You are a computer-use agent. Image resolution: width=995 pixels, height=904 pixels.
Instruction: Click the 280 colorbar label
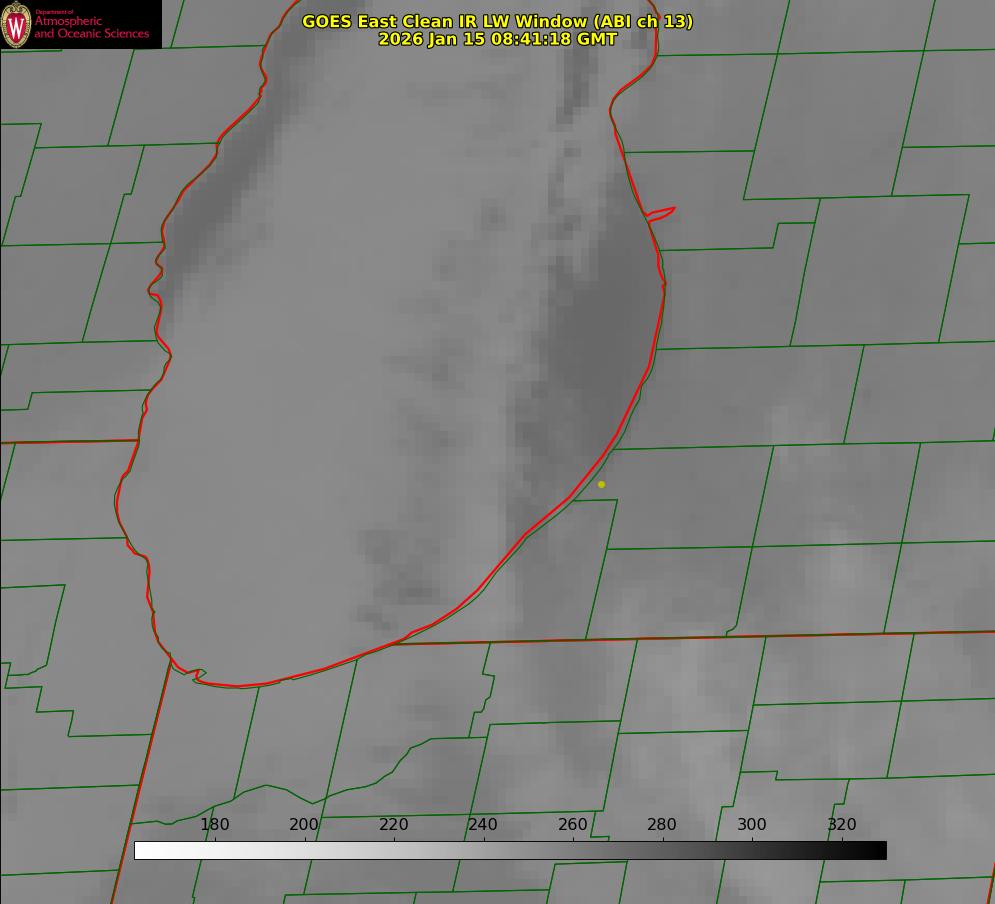[x=662, y=824]
